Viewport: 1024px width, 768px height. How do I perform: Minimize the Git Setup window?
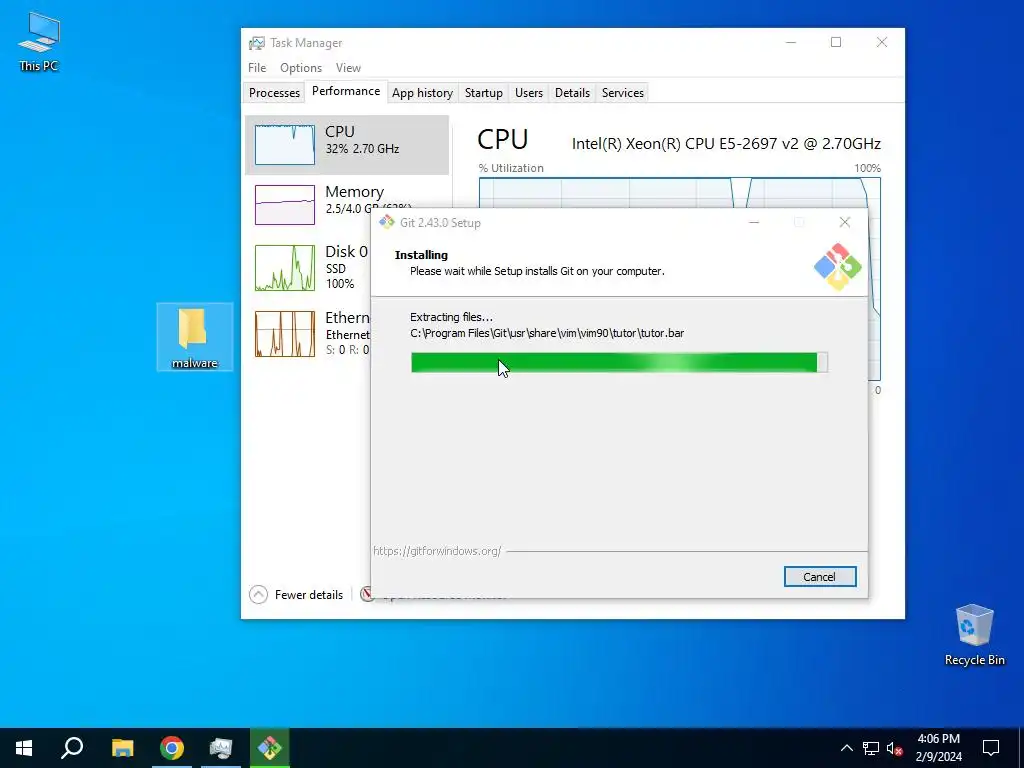click(754, 223)
